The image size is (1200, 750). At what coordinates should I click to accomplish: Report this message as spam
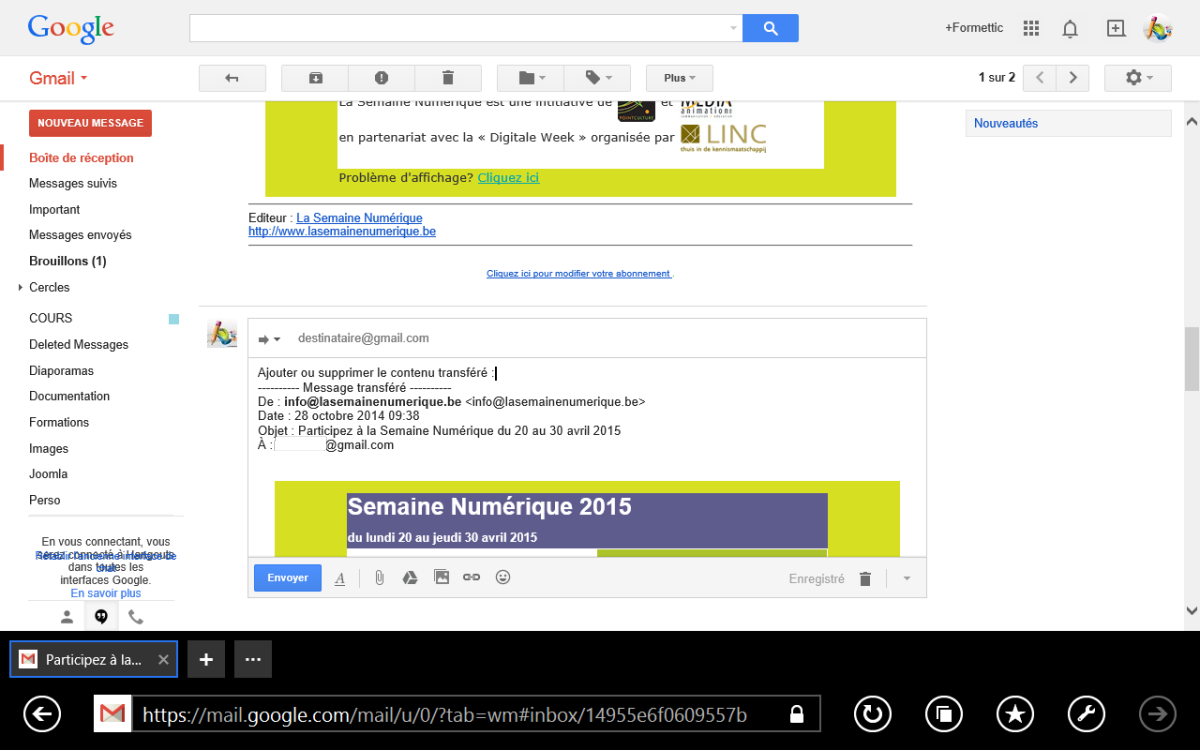pyautogui.click(x=381, y=78)
